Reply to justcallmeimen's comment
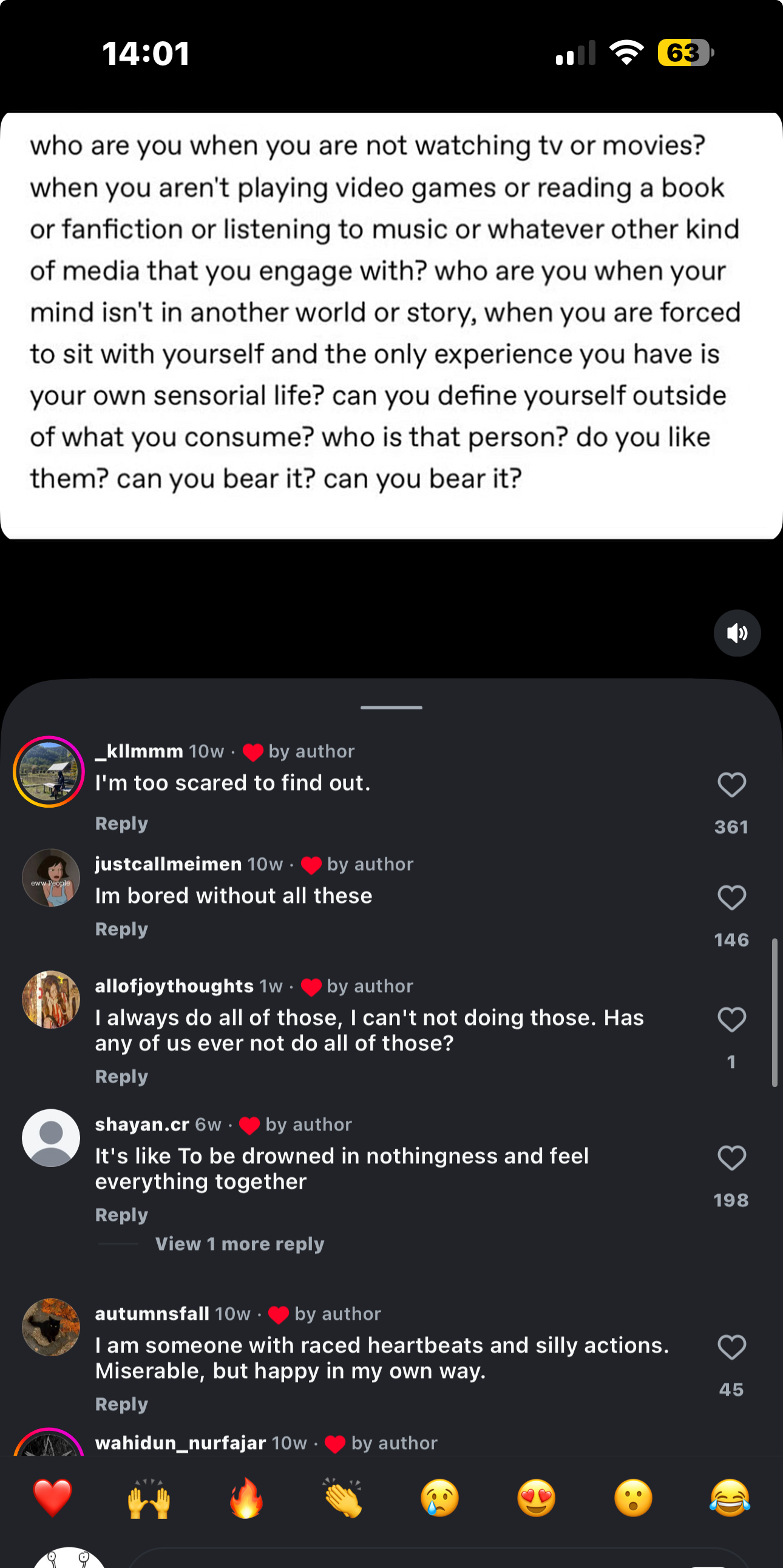The height and width of the screenshot is (1568, 783). (121, 930)
